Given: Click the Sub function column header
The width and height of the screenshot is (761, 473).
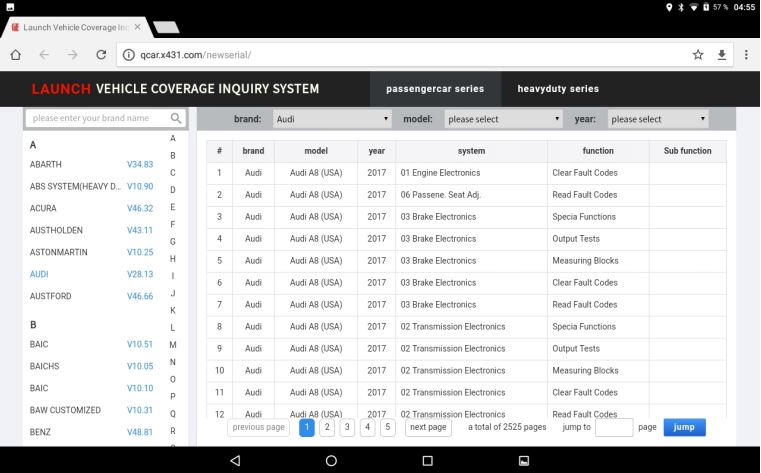Looking at the screenshot, I should click(688, 151).
